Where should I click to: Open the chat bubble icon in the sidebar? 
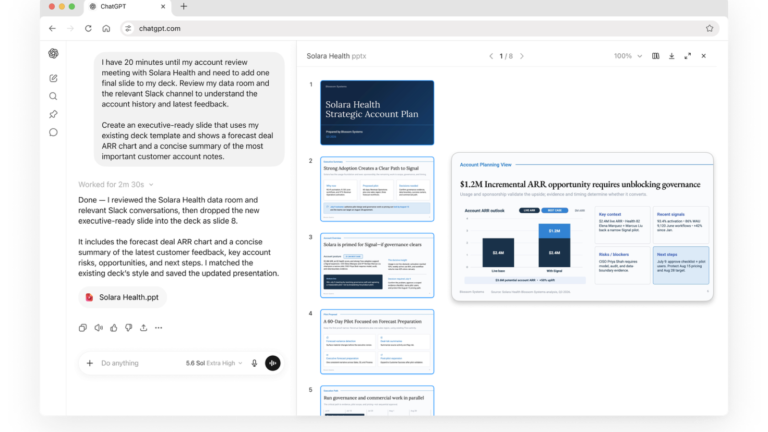pos(53,132)
